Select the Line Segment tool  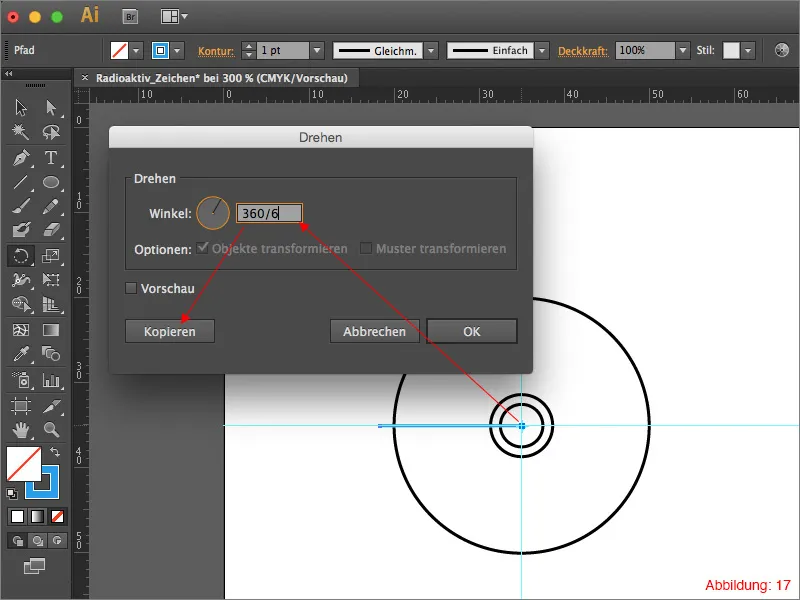(x=21, y=182)
